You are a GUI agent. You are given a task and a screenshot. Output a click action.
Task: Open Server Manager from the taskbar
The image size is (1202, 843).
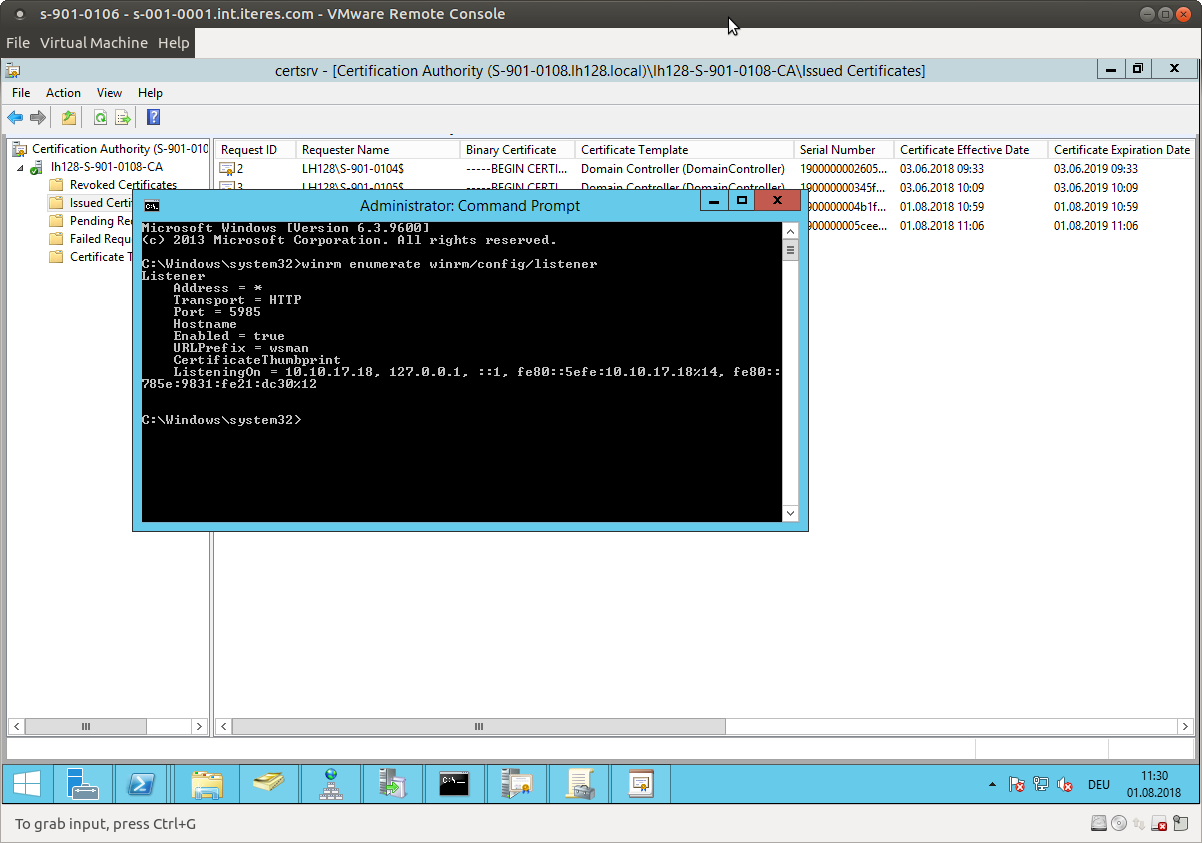(83, 785)
